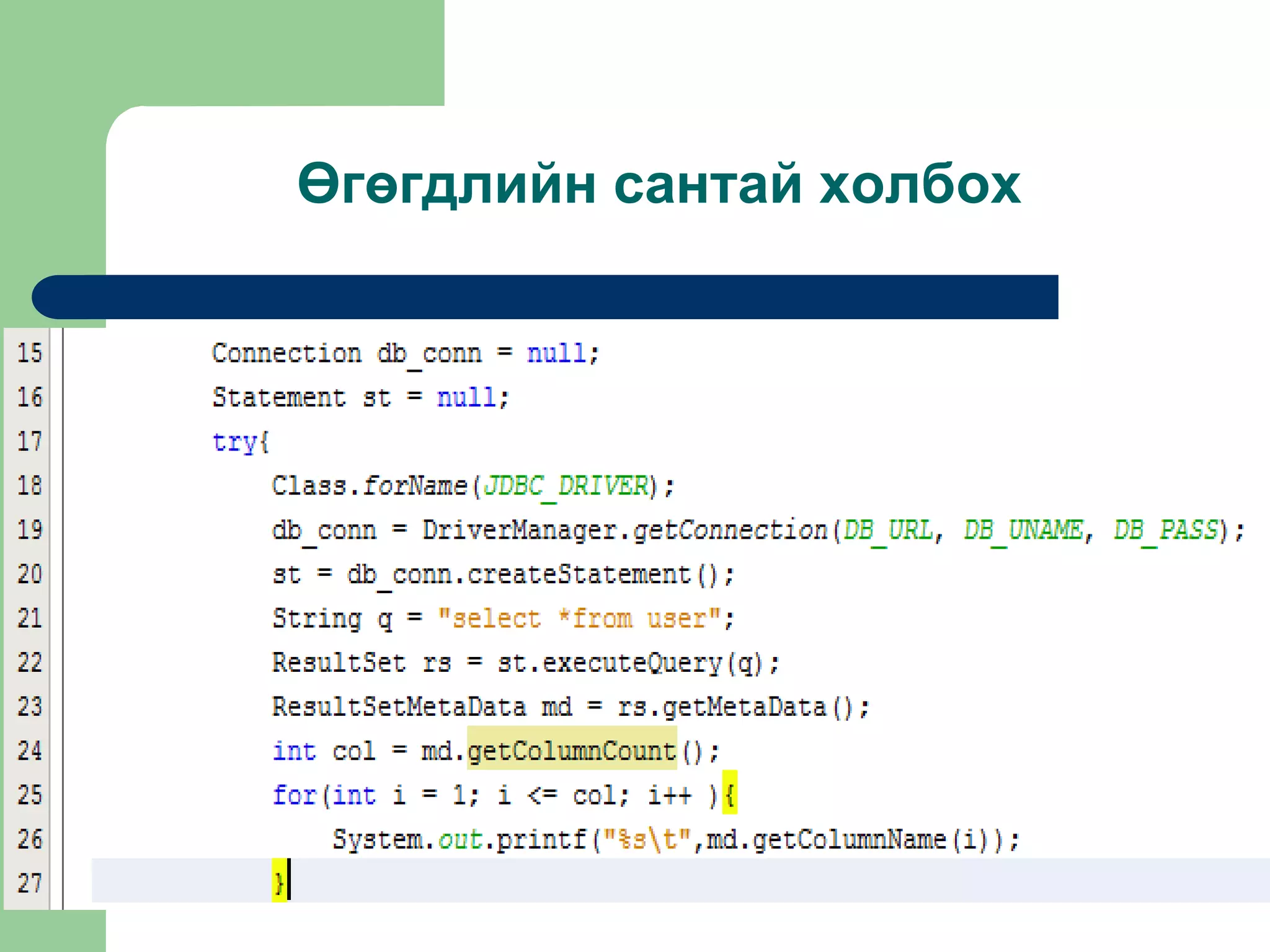Click line number 22 in the gutter
Image resolution: width=1270 pixels, height=952 pixels.
(30, 663)
